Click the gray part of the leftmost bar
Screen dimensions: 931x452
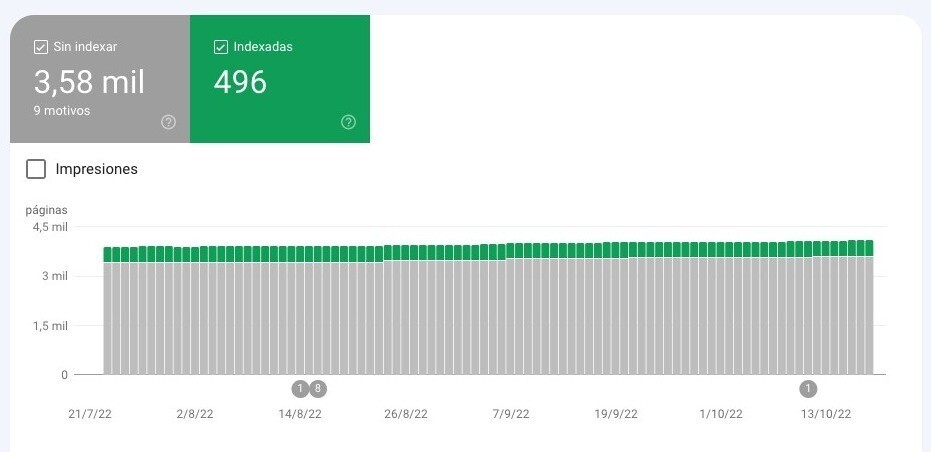tap(107, 320)
